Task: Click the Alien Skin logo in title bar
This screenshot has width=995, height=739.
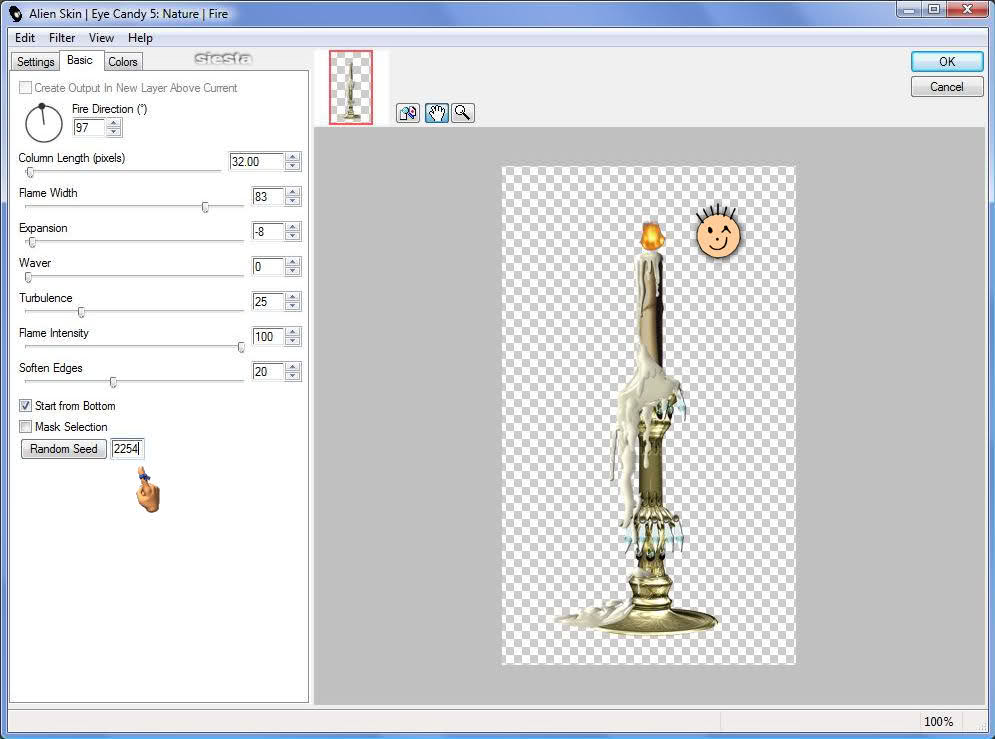Action: [16, 13]
